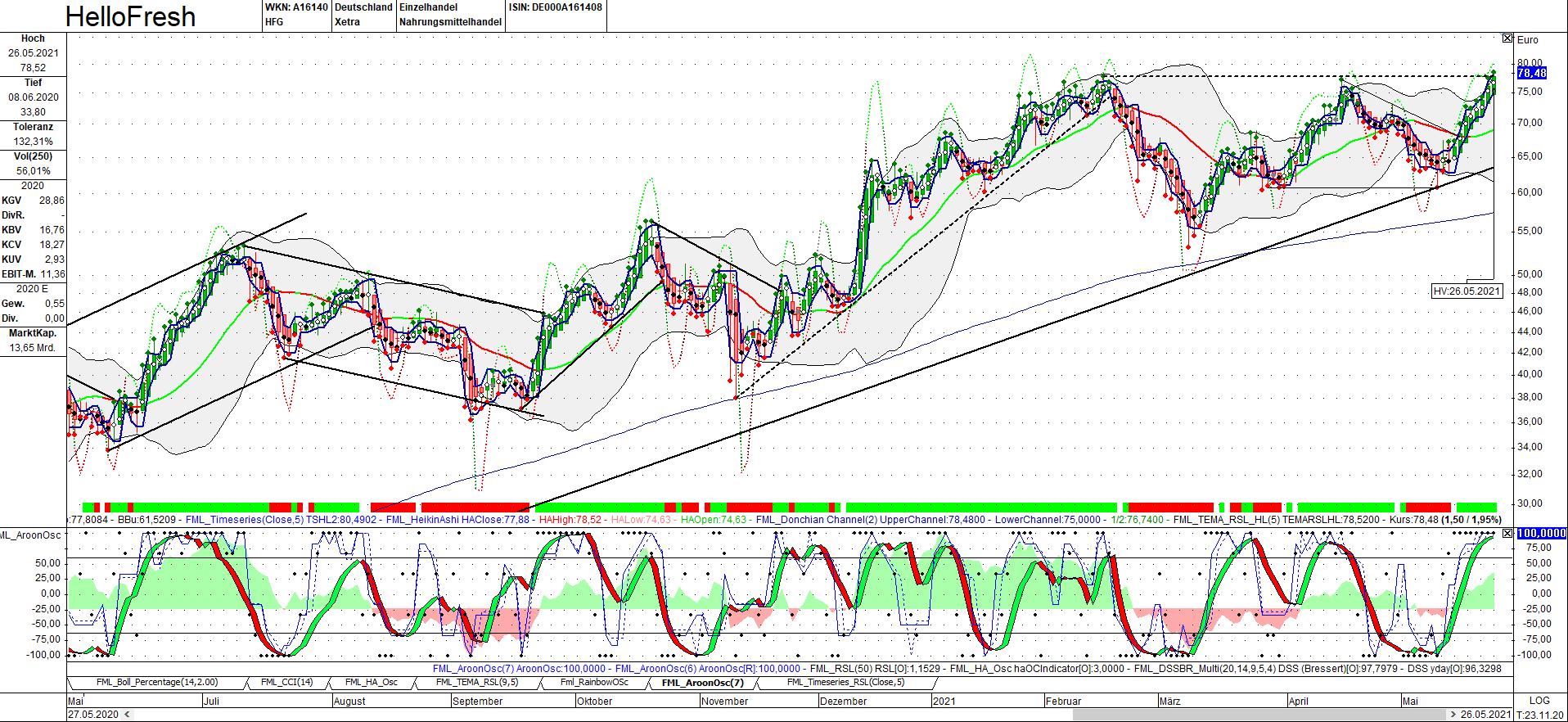This screenshot has width=1568, height=722.
Task: Close the main price chart panel
Action: click(x=1507, y=38)
